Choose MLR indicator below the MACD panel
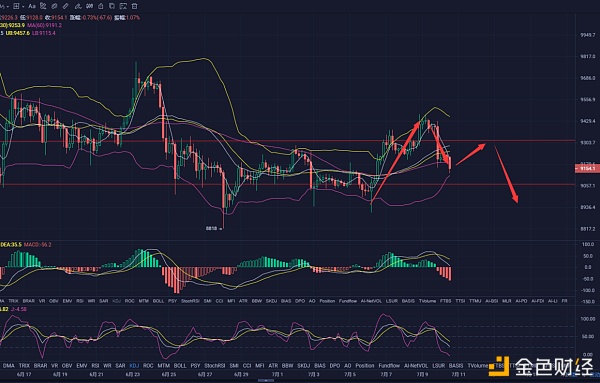 pos(507,301)
